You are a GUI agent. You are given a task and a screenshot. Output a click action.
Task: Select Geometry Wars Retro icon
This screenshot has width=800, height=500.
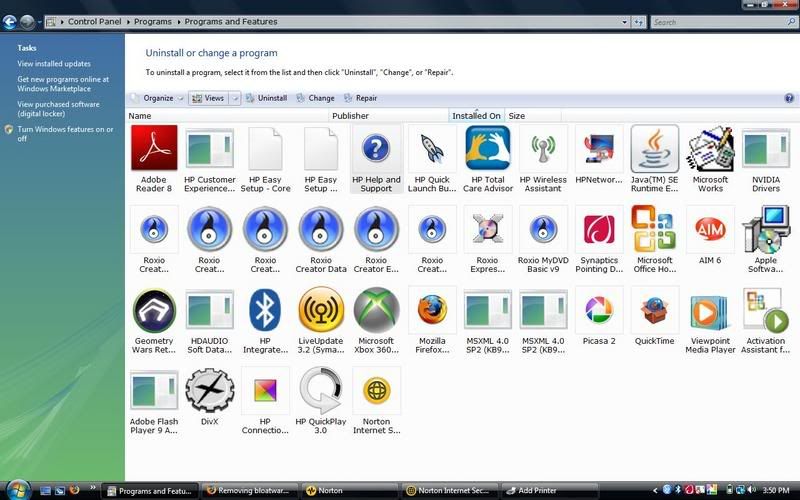click(x=154, y=310)
